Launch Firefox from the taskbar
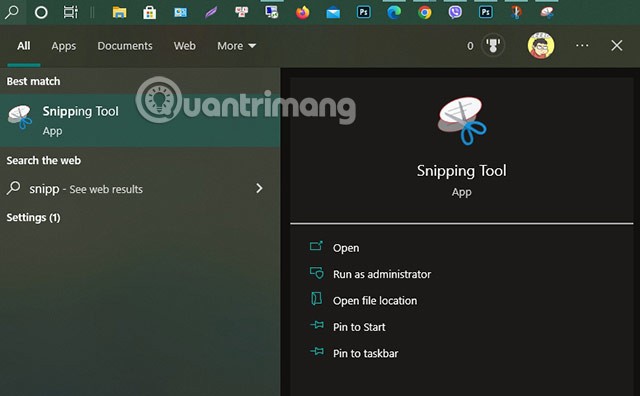Viewport: 640px width, 396px height. coord(302,13)
